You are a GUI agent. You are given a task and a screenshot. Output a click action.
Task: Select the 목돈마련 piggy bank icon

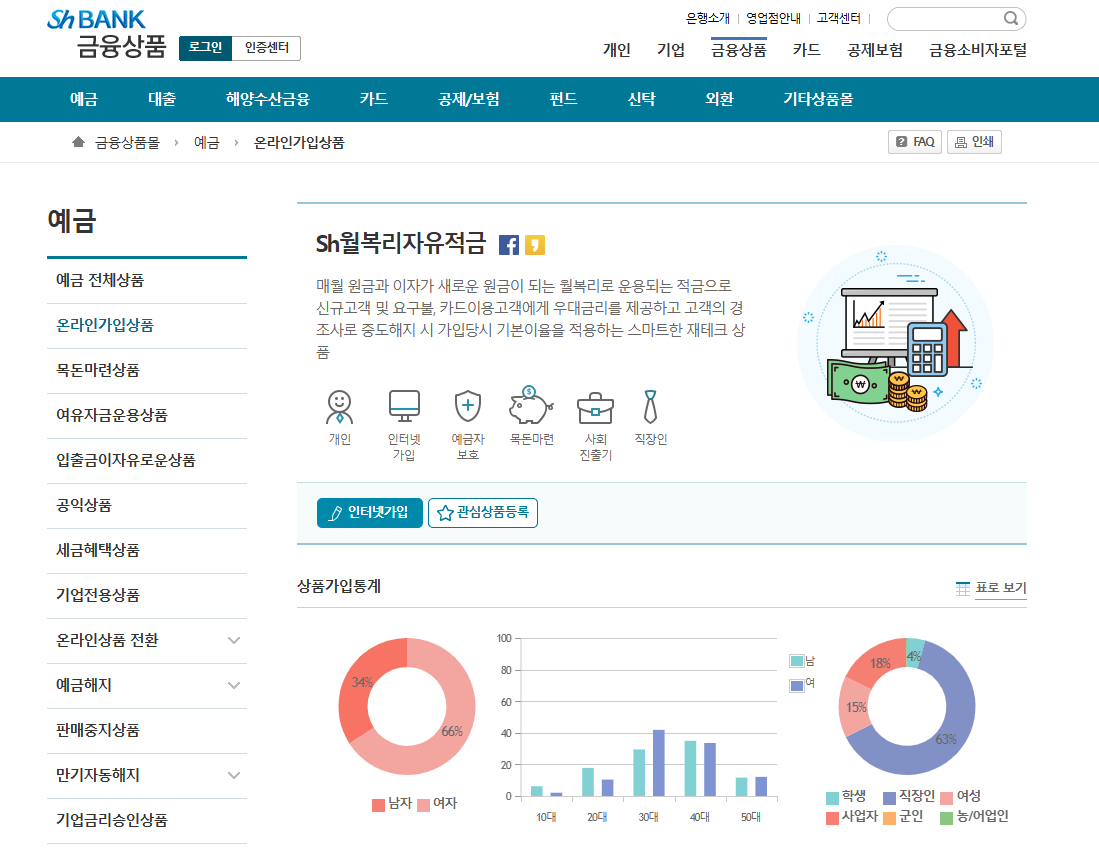tap(530, 406)
